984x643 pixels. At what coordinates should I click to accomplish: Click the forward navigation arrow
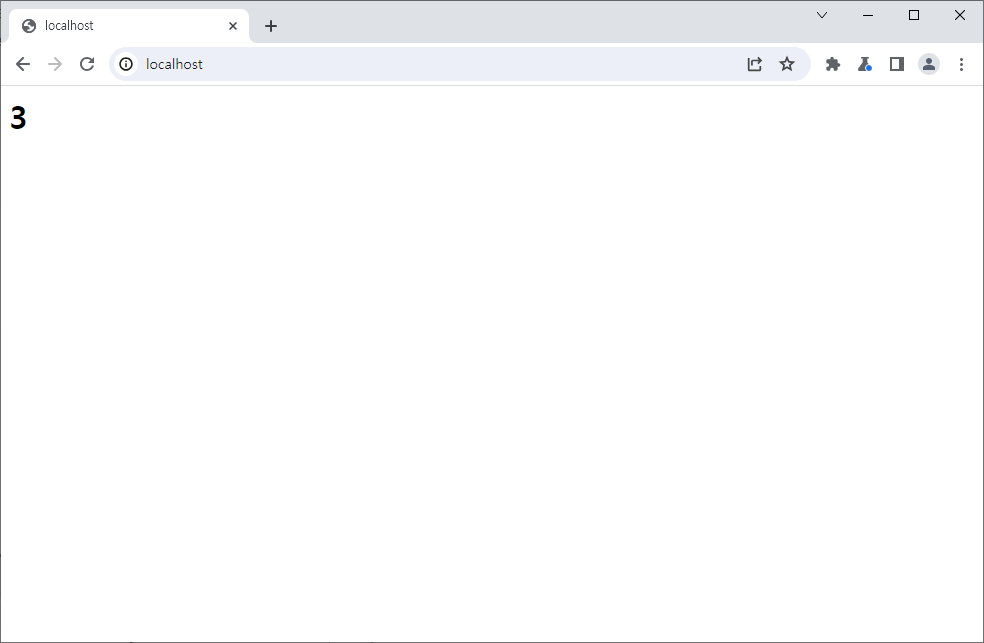click(x=55, y=64)
